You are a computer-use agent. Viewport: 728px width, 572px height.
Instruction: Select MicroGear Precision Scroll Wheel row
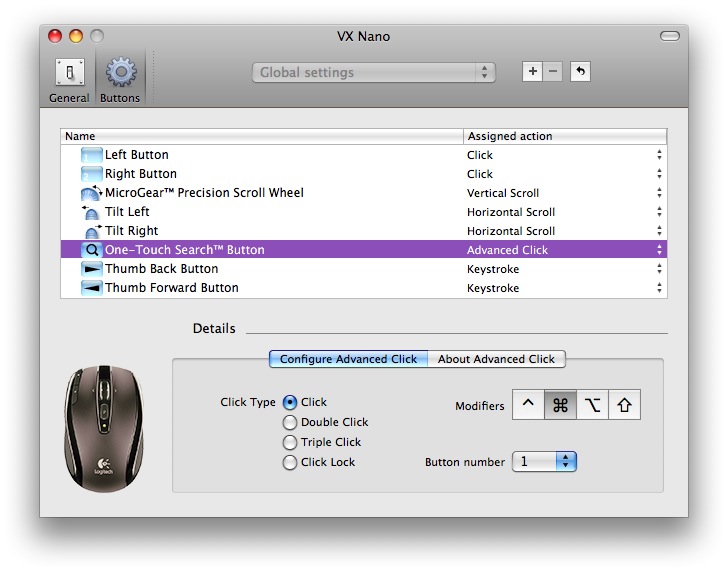point(364,193)
